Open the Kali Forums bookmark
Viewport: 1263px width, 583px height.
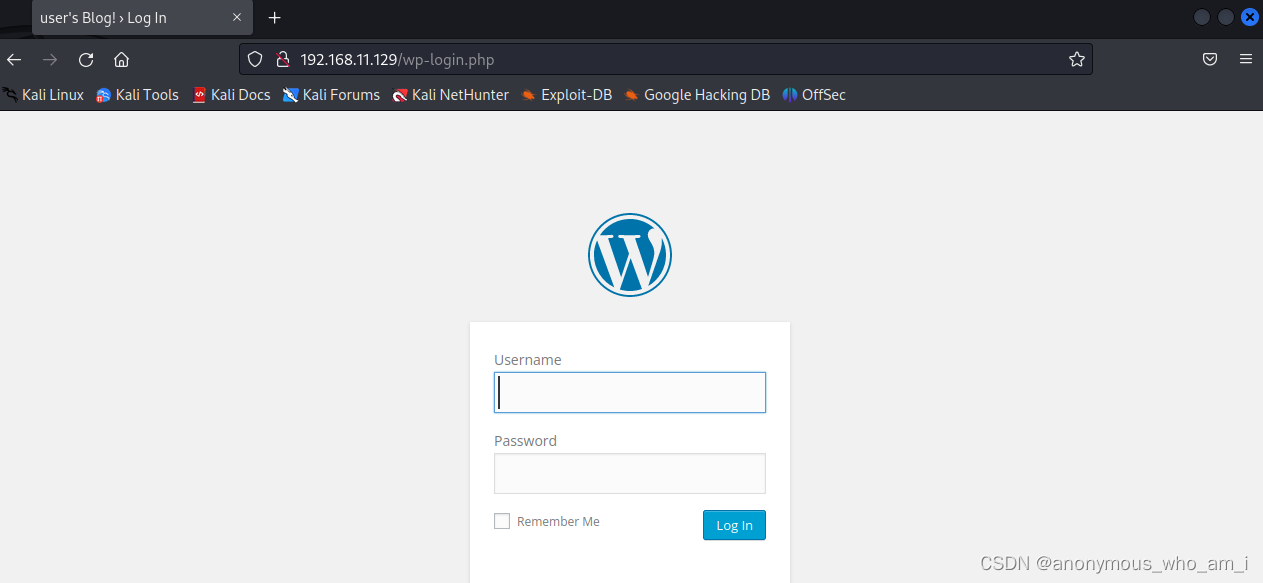331,95
